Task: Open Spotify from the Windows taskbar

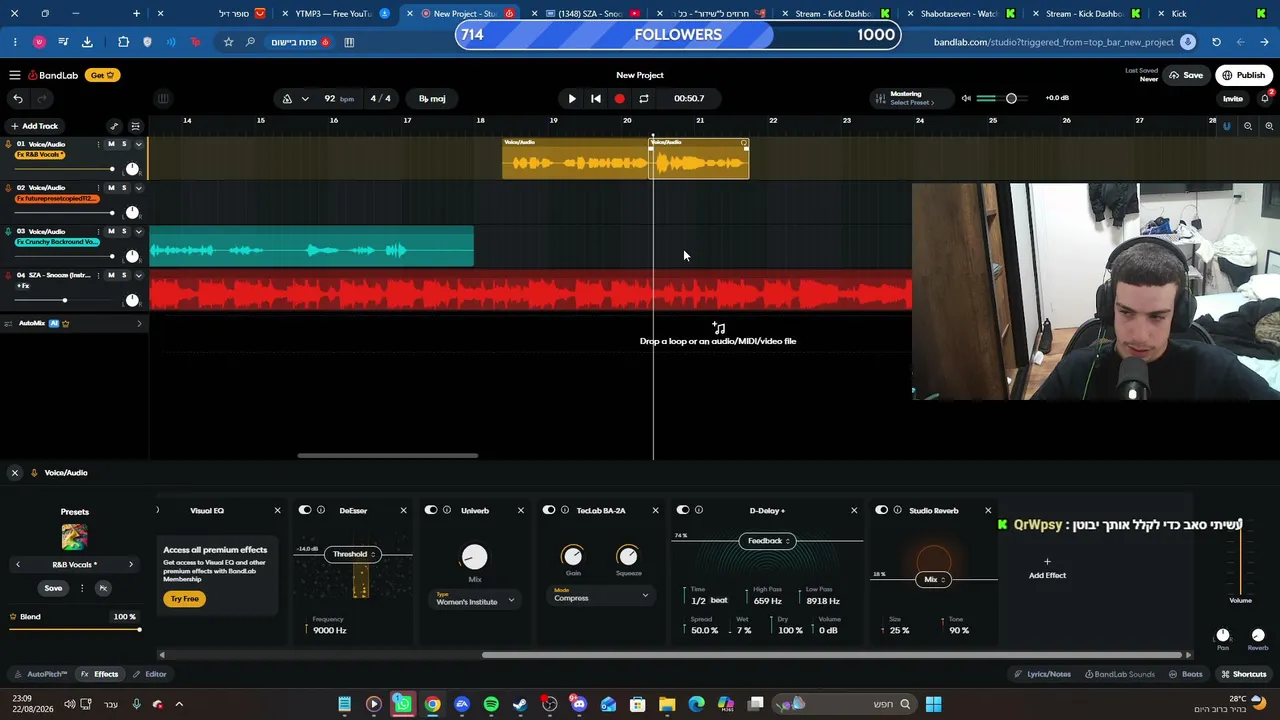Action: [491, 704]
